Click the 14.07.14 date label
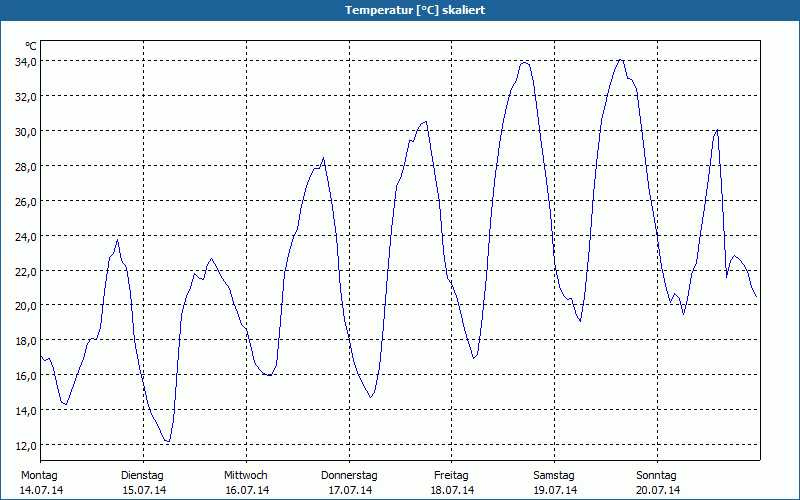800x500 pixels. 41,490
